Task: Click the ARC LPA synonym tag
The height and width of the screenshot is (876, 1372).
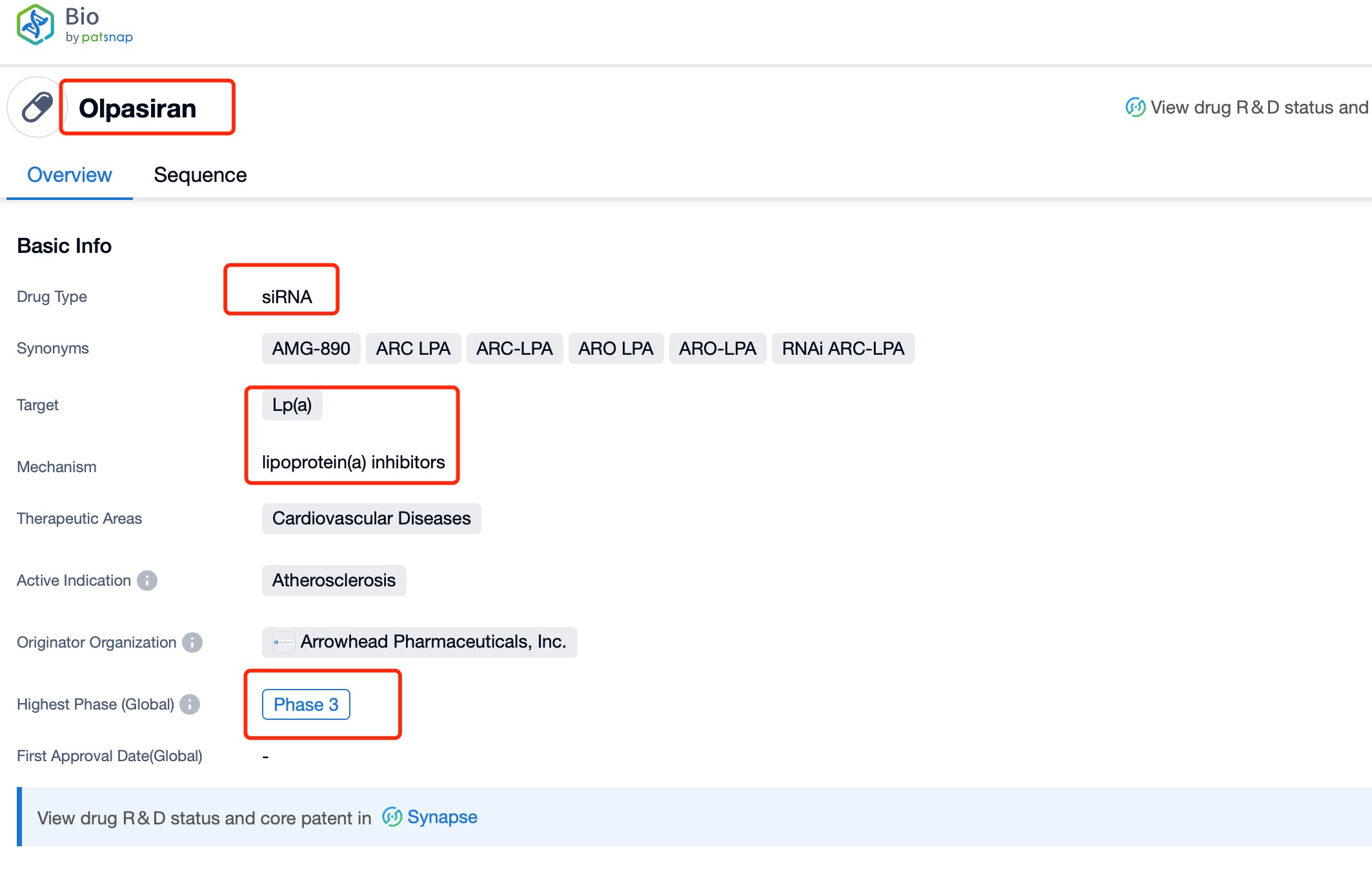Action: (414, 348)
